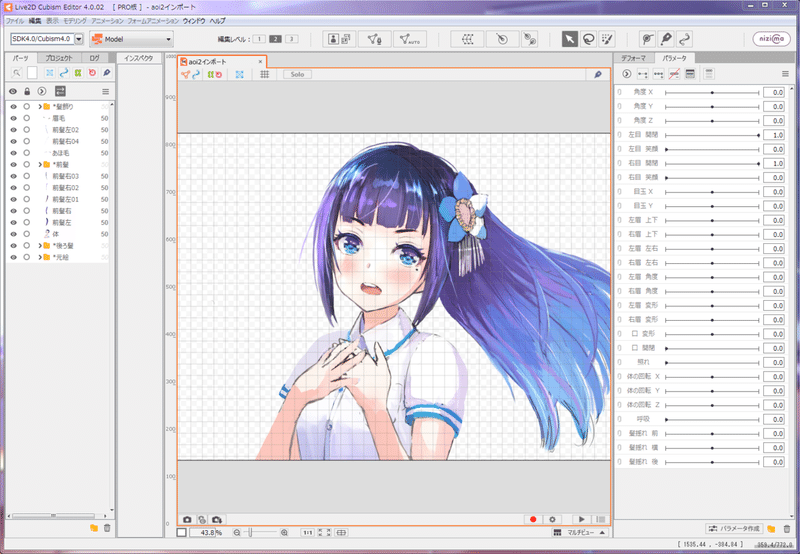Select the lasso selection tool

pos(588,39)
